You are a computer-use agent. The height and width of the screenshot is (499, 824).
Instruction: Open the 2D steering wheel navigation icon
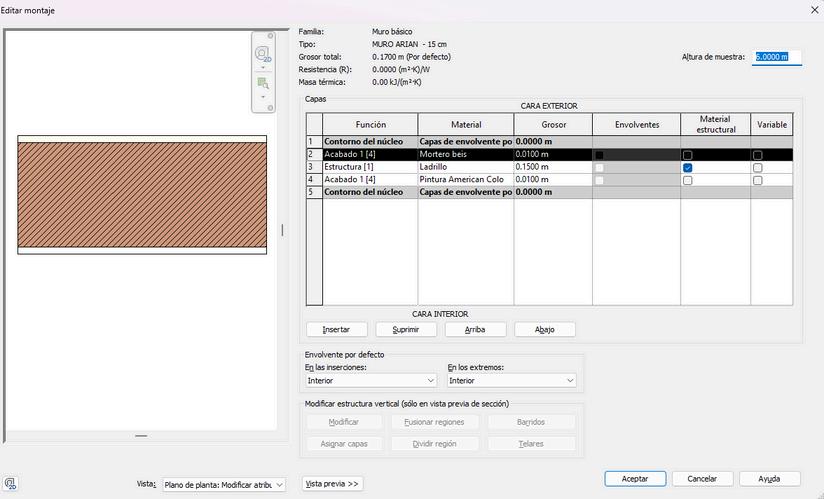[x=262, y=54]
